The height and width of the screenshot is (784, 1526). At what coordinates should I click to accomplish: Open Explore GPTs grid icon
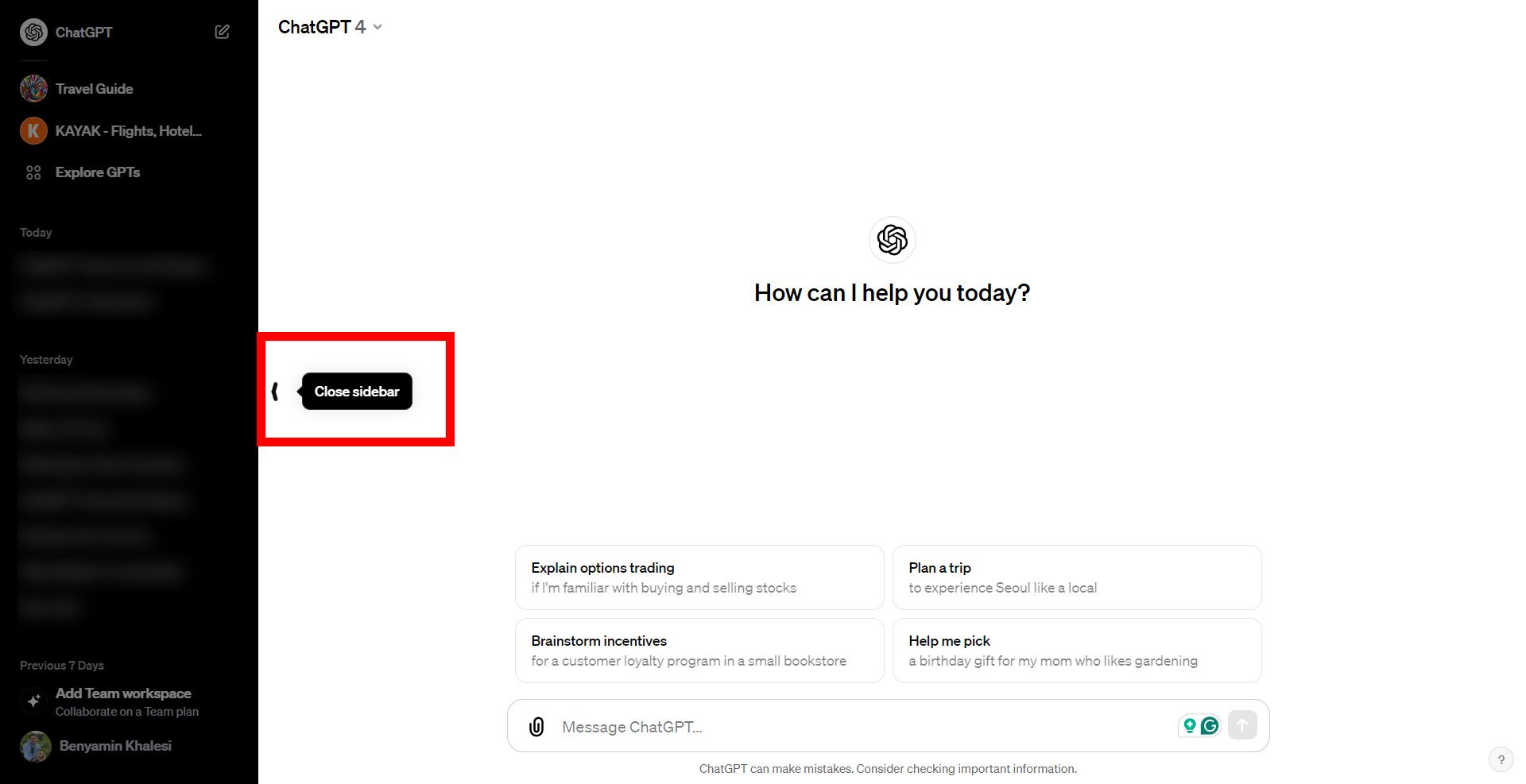click(33, 172)
